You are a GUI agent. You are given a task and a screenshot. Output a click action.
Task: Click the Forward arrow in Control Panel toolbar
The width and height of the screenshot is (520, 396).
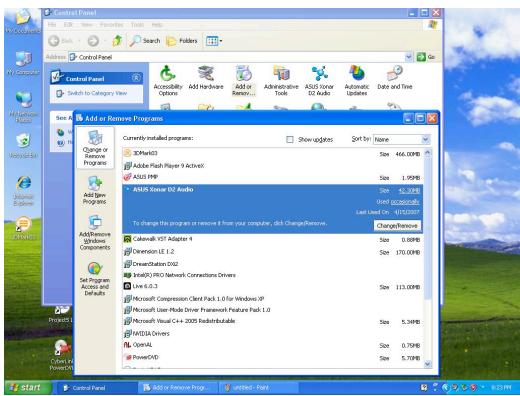(93, 41)
